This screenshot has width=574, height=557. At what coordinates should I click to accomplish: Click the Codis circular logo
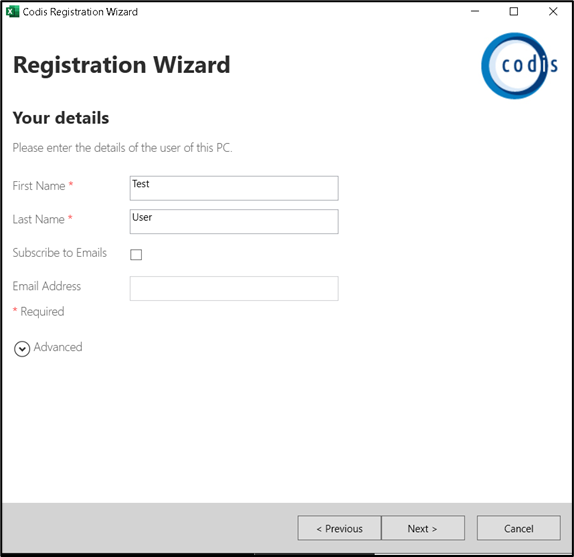point(519,66)
